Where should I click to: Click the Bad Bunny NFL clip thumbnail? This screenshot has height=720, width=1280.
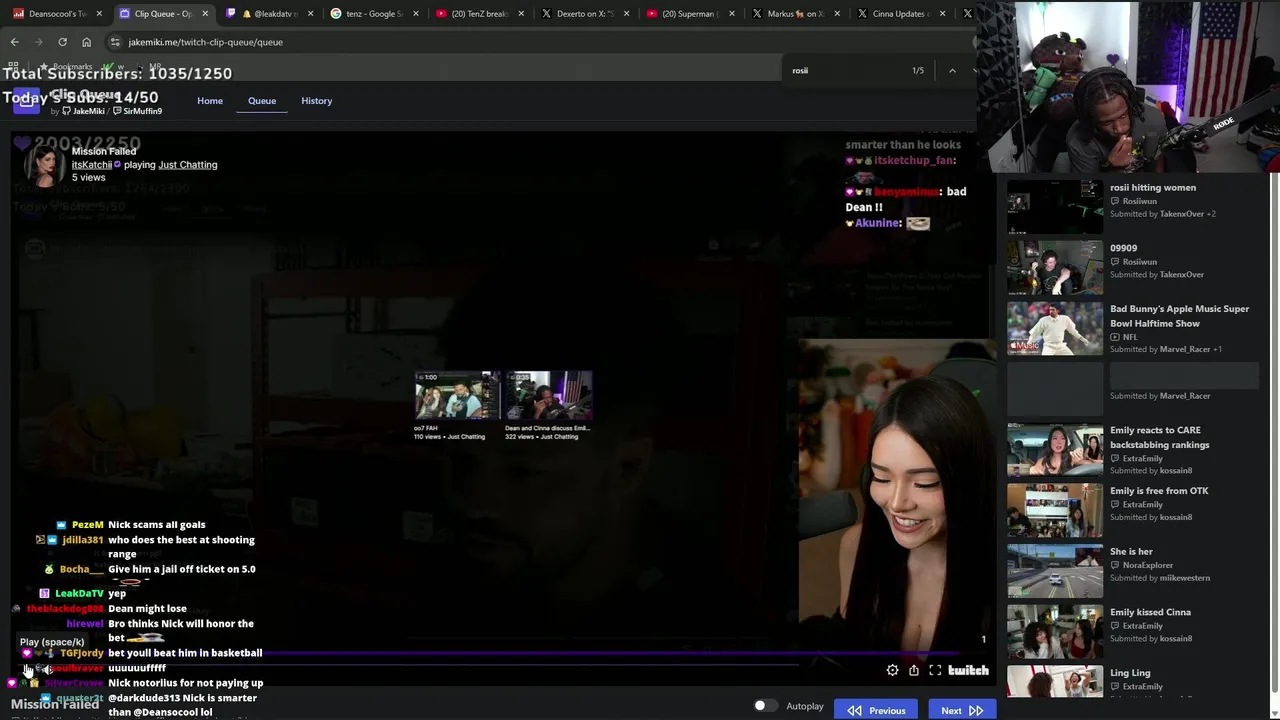click(1055, 328)
